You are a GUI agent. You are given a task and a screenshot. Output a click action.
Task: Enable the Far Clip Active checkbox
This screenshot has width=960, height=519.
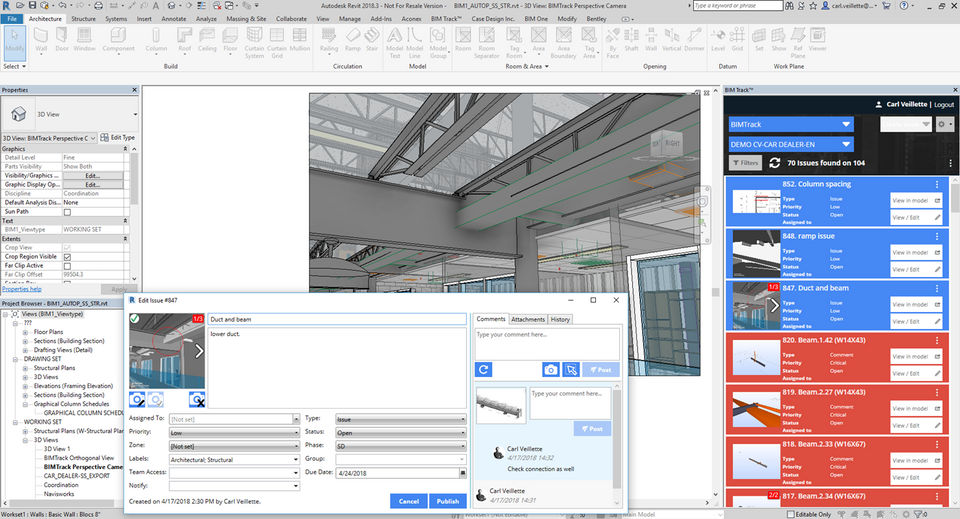68,265
